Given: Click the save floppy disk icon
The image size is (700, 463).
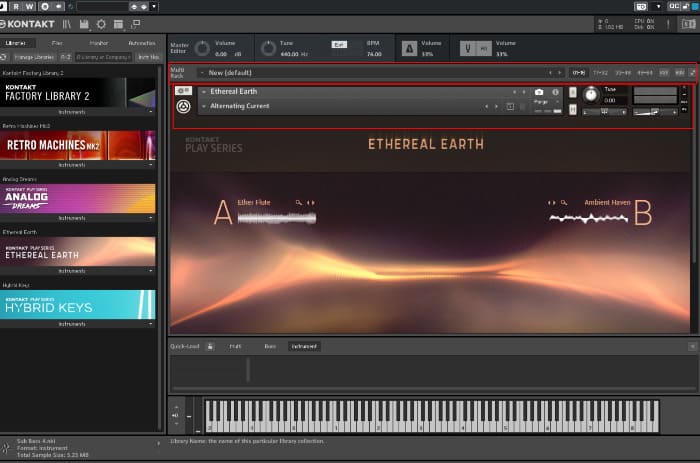Looking at the screenshot, I should (x=83, y=24).
